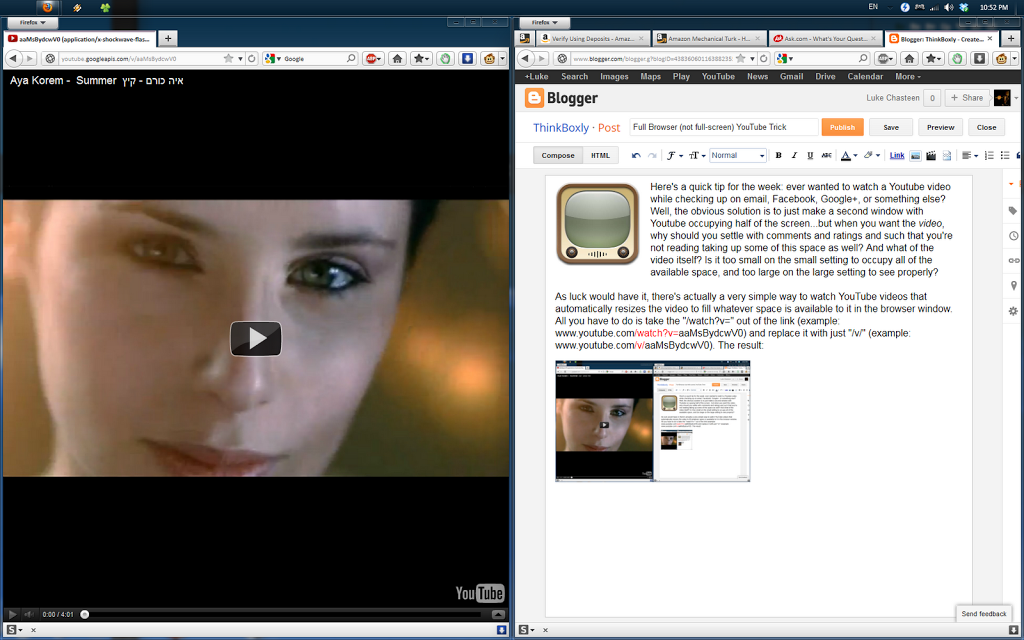Click the volume icon in system tray
Viewport: 1024px width, 640px height.
(948, 7)
